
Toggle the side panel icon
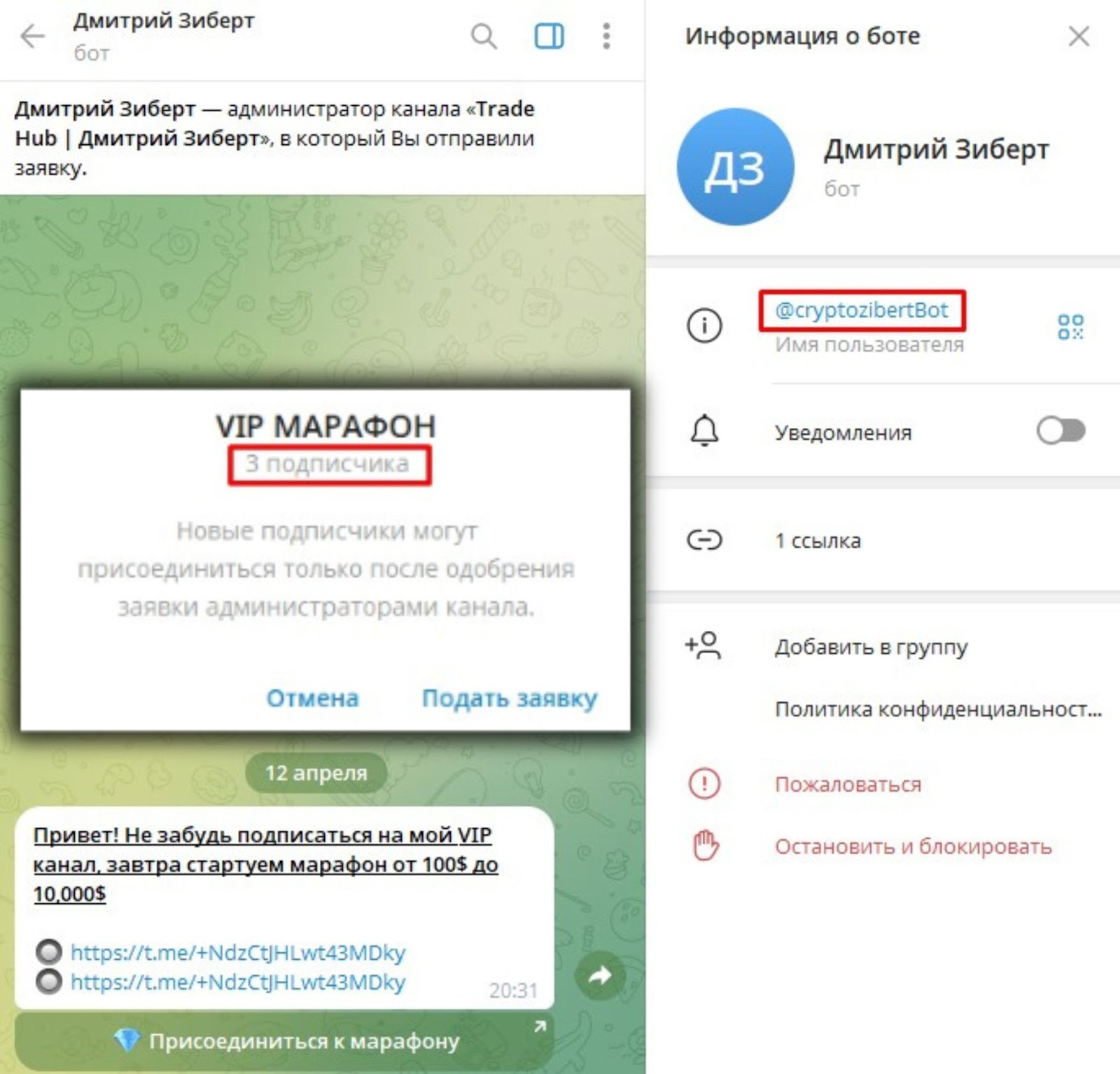[x=549, y=36]
